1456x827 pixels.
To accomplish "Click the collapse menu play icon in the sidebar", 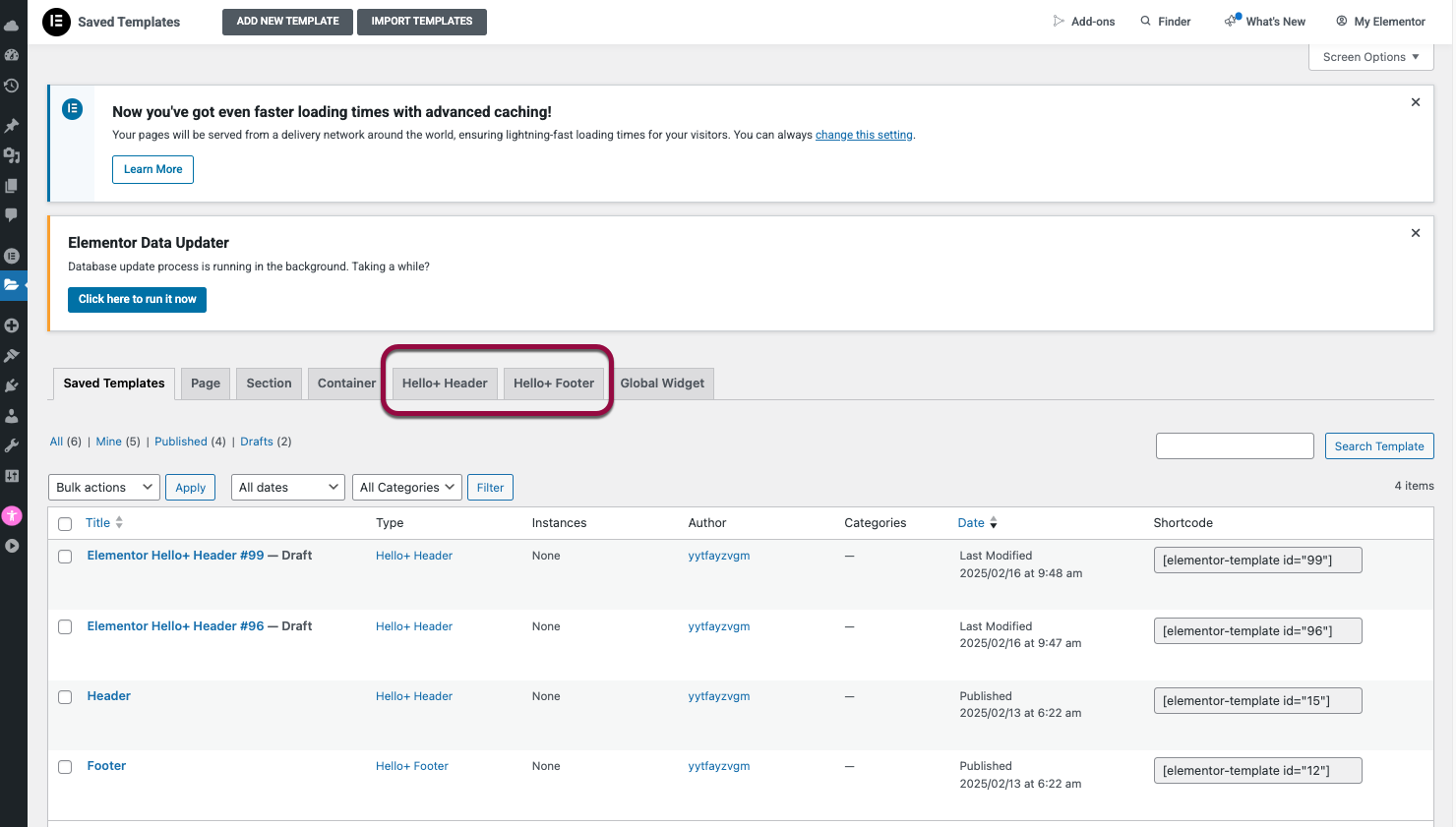I will click(x=12, y=546).
